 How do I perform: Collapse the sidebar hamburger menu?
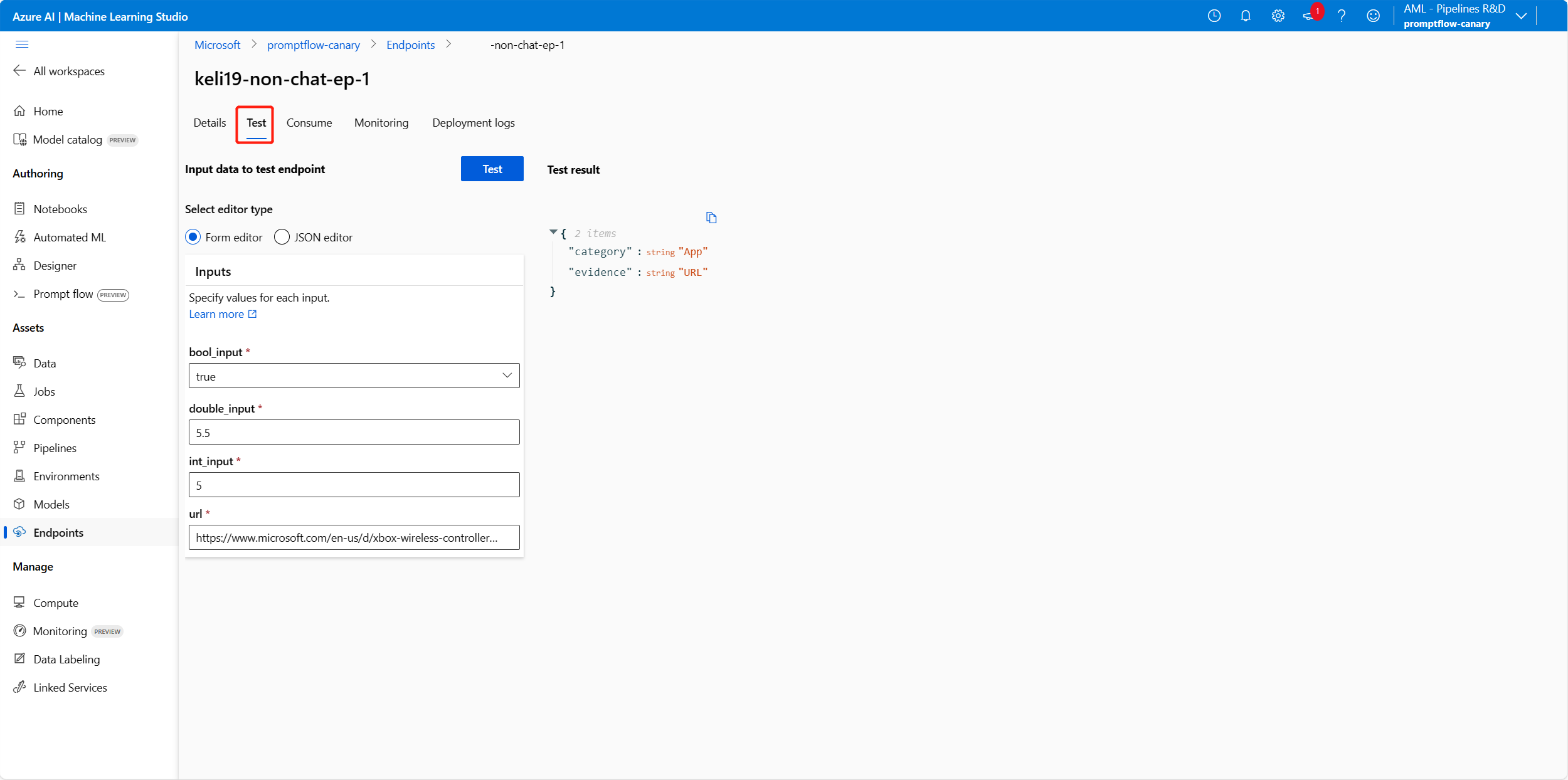pyautogui.click(x=22, y=44)
